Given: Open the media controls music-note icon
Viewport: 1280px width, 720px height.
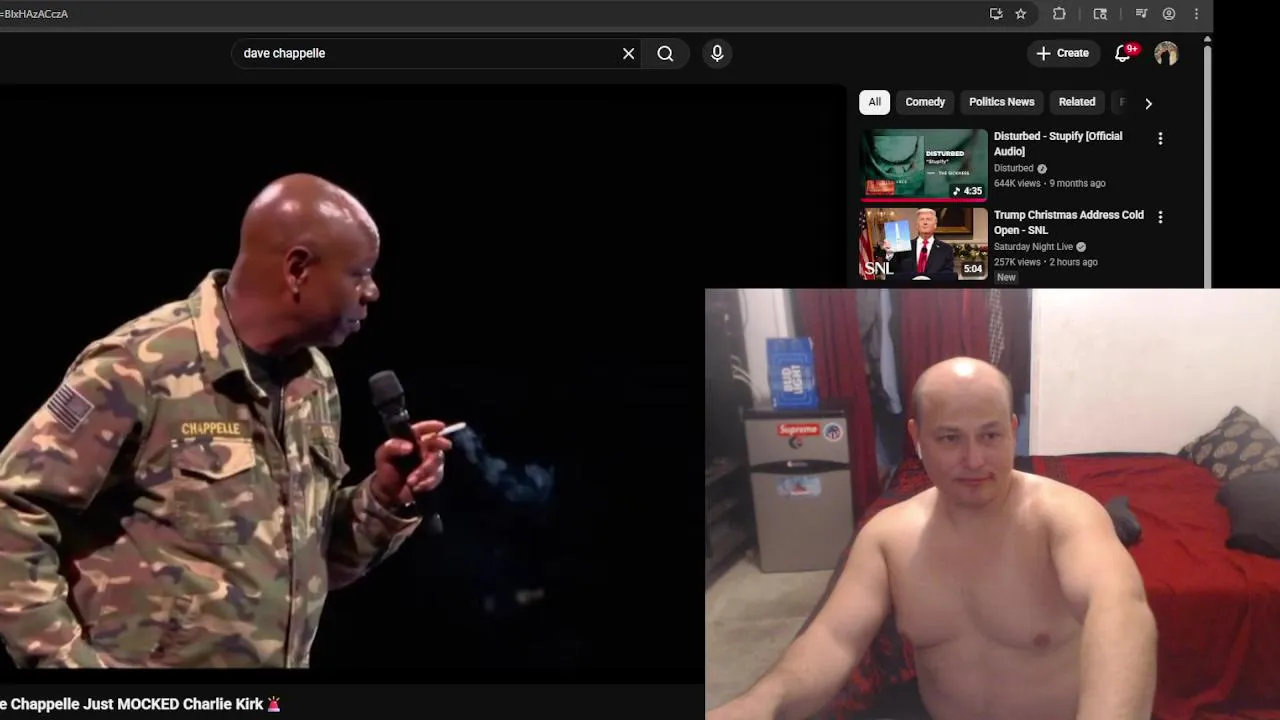Looking at the screenshot, I should [1141, 14].
